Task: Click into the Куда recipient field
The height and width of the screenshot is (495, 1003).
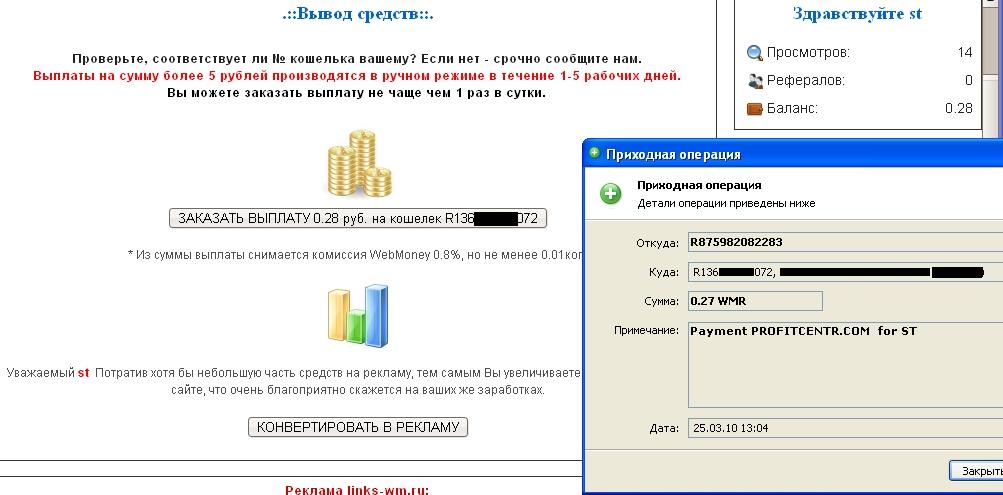Action: (840, 272)
